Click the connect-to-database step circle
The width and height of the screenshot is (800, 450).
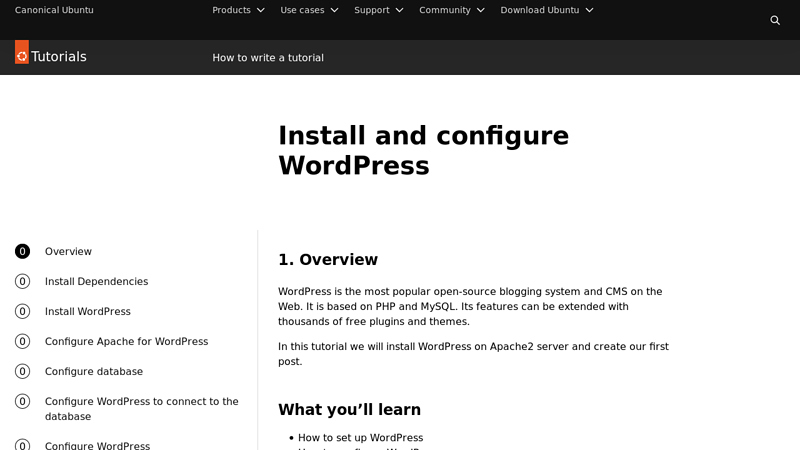coord(22,402)
